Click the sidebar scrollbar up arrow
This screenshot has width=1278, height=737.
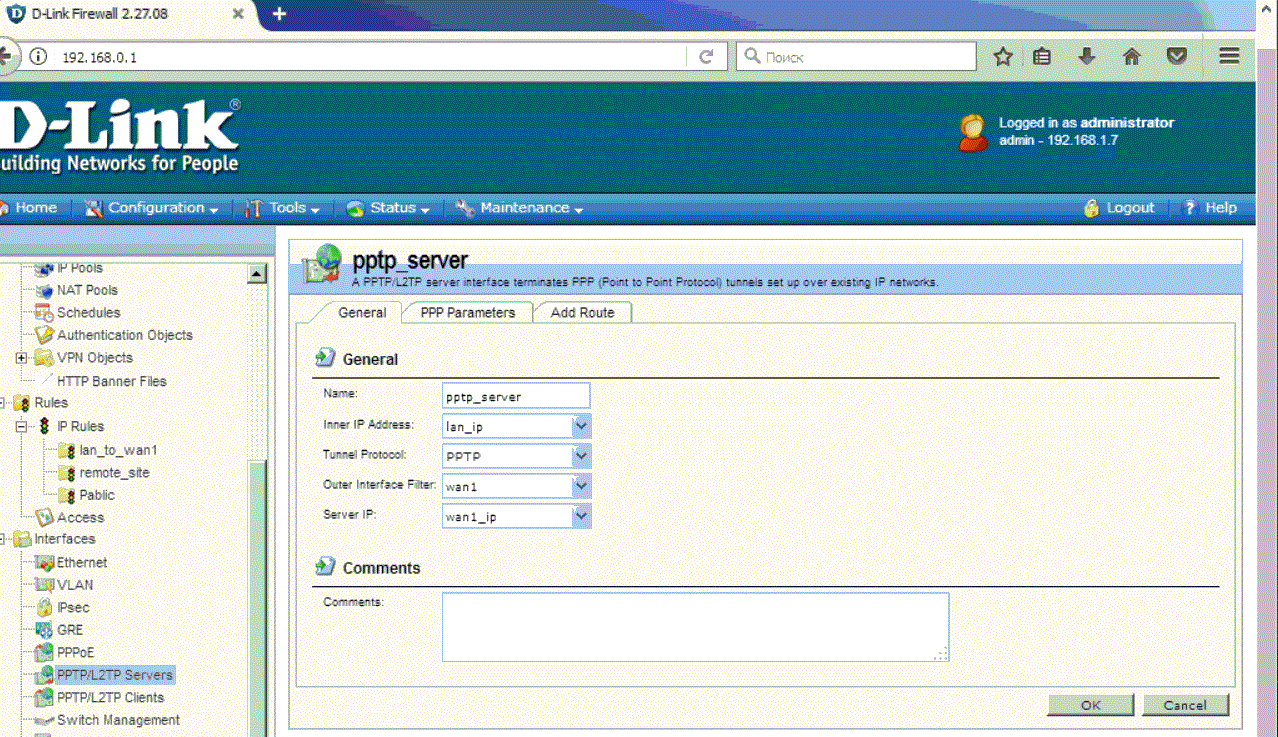click(257, 273)
